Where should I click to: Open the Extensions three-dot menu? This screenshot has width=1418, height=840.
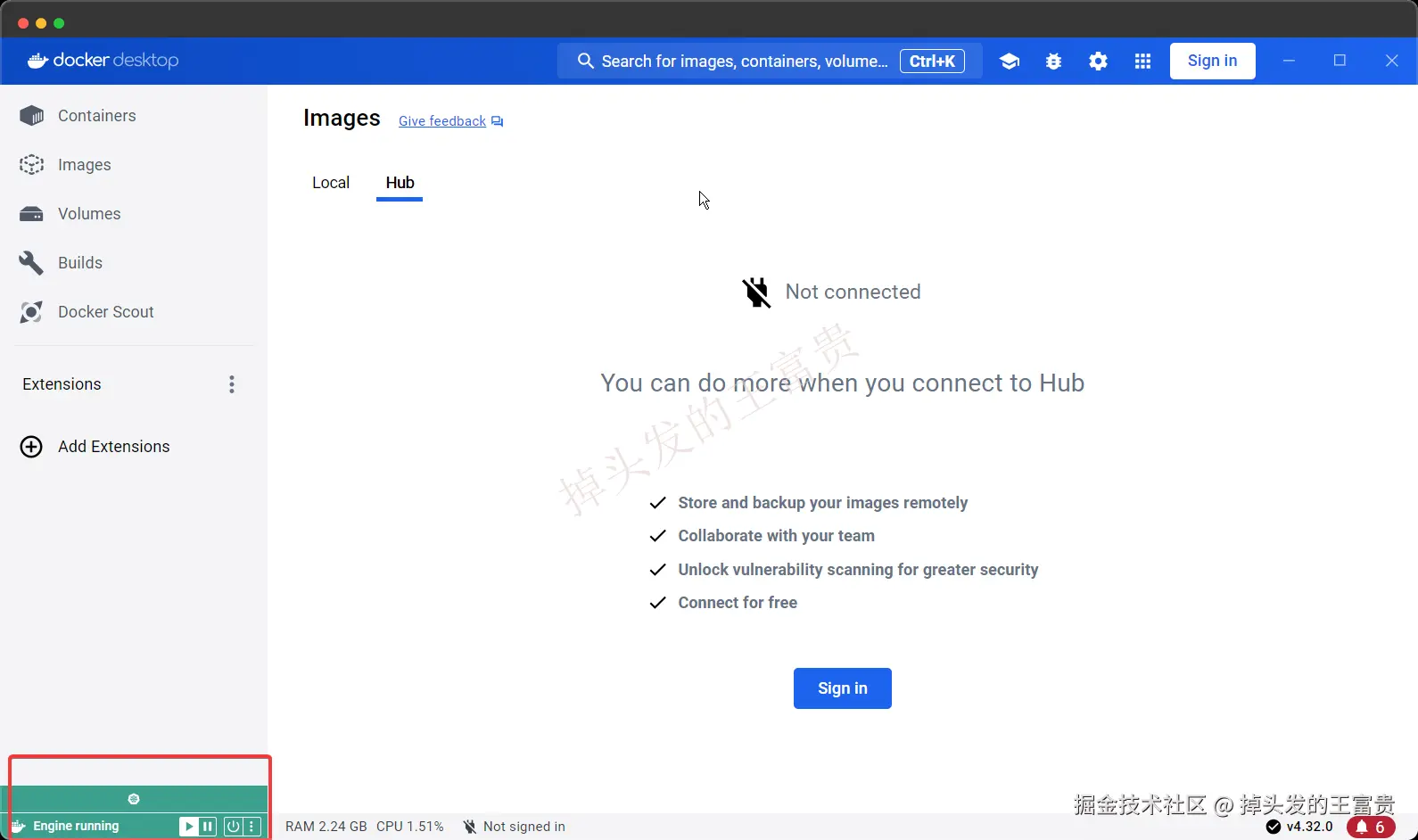[x=232, y=384]
